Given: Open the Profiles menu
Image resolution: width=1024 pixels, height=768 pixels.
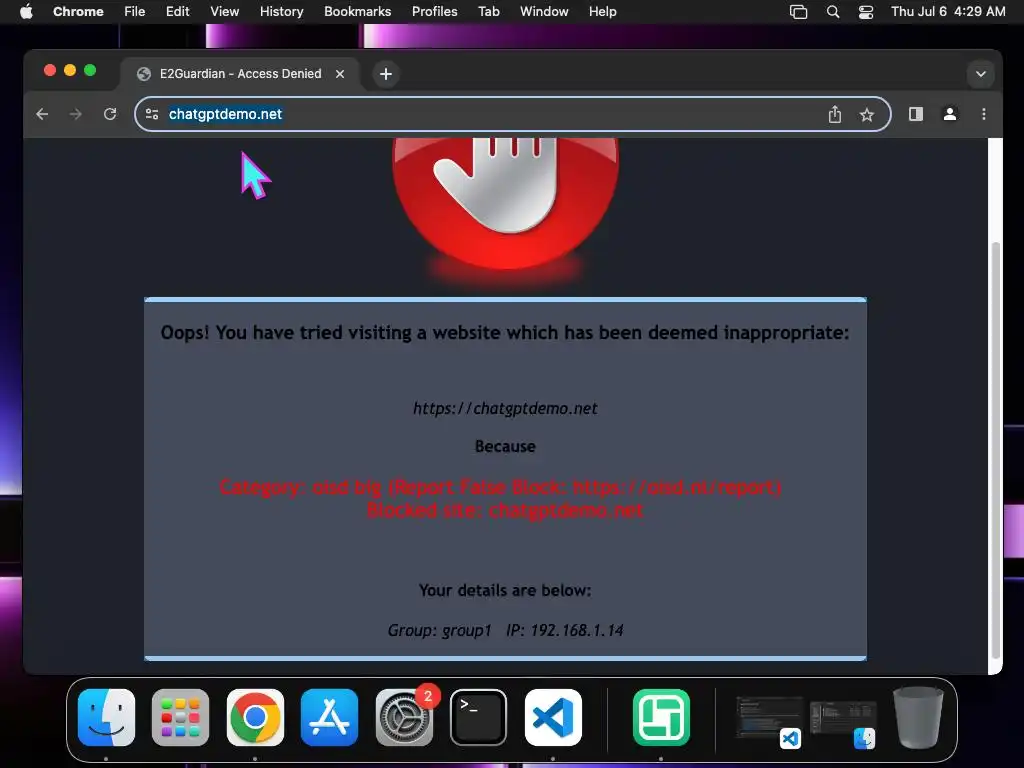Looking at the screenshot, I should tap(434, 11).
